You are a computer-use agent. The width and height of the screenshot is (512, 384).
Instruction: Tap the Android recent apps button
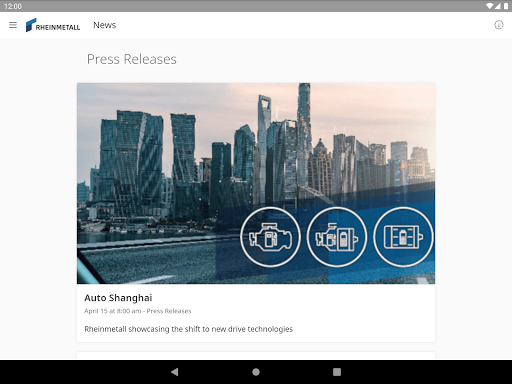tap(337, 372)
